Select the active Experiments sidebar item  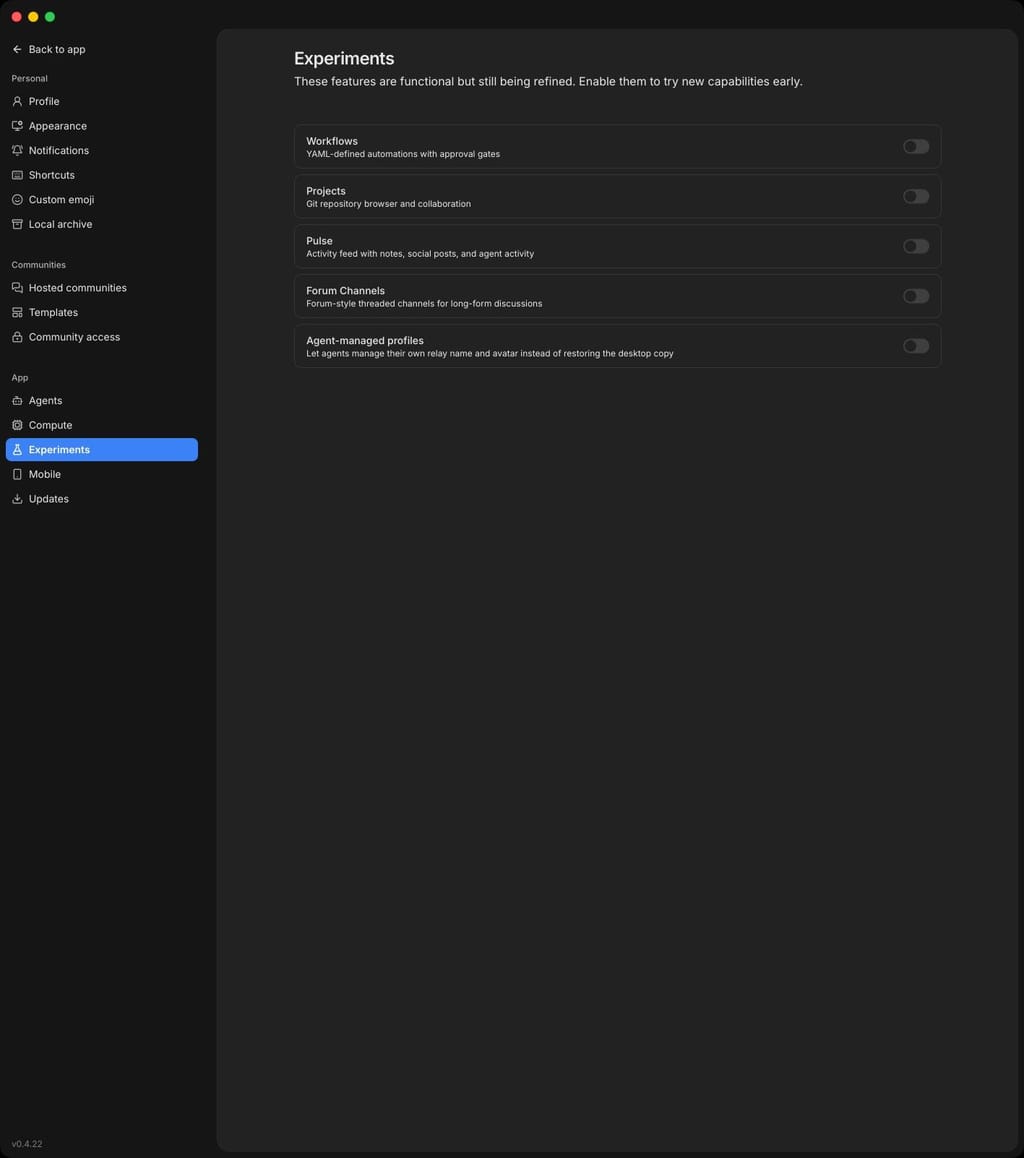(102, 450)
